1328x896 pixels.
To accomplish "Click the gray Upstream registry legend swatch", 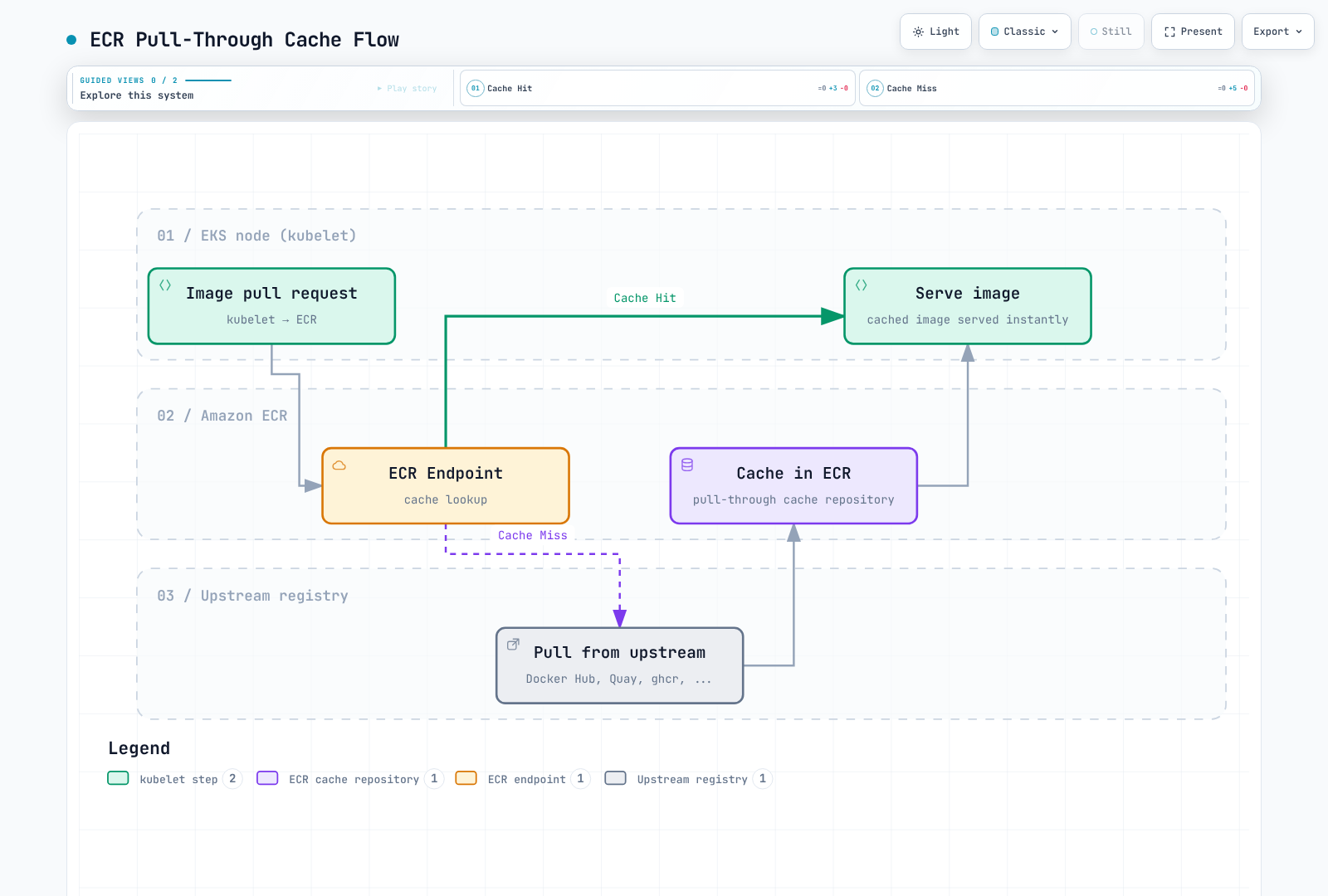I will tap(615, 778).
